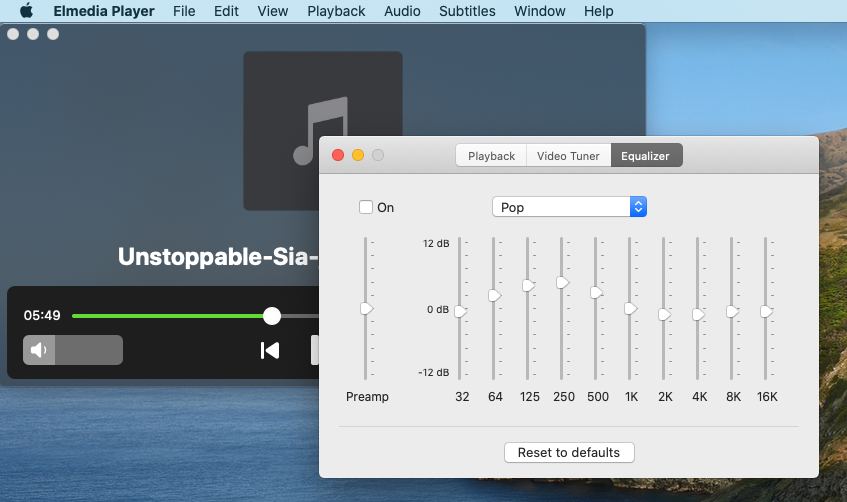Mute audio using the speaker icon
This screenshot has height=502, width=847.
38,350
